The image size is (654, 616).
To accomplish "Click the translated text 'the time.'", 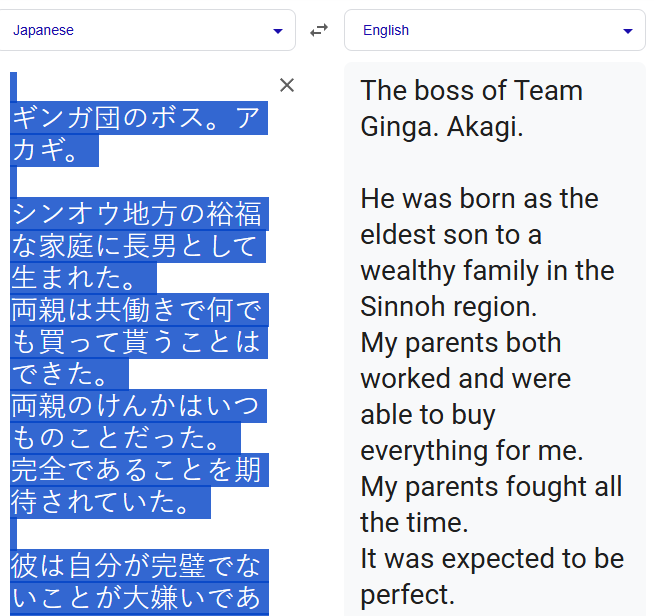I will tap(414, 522).
